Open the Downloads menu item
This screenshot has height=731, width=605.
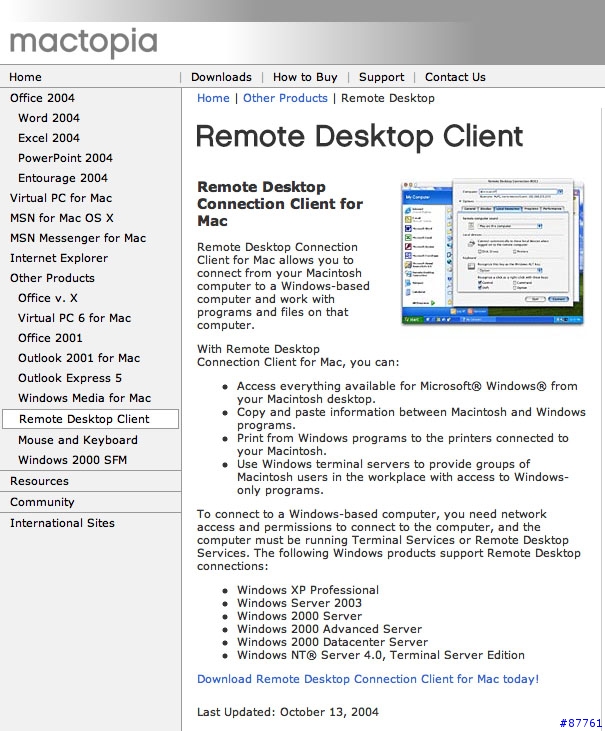[221, 77]
